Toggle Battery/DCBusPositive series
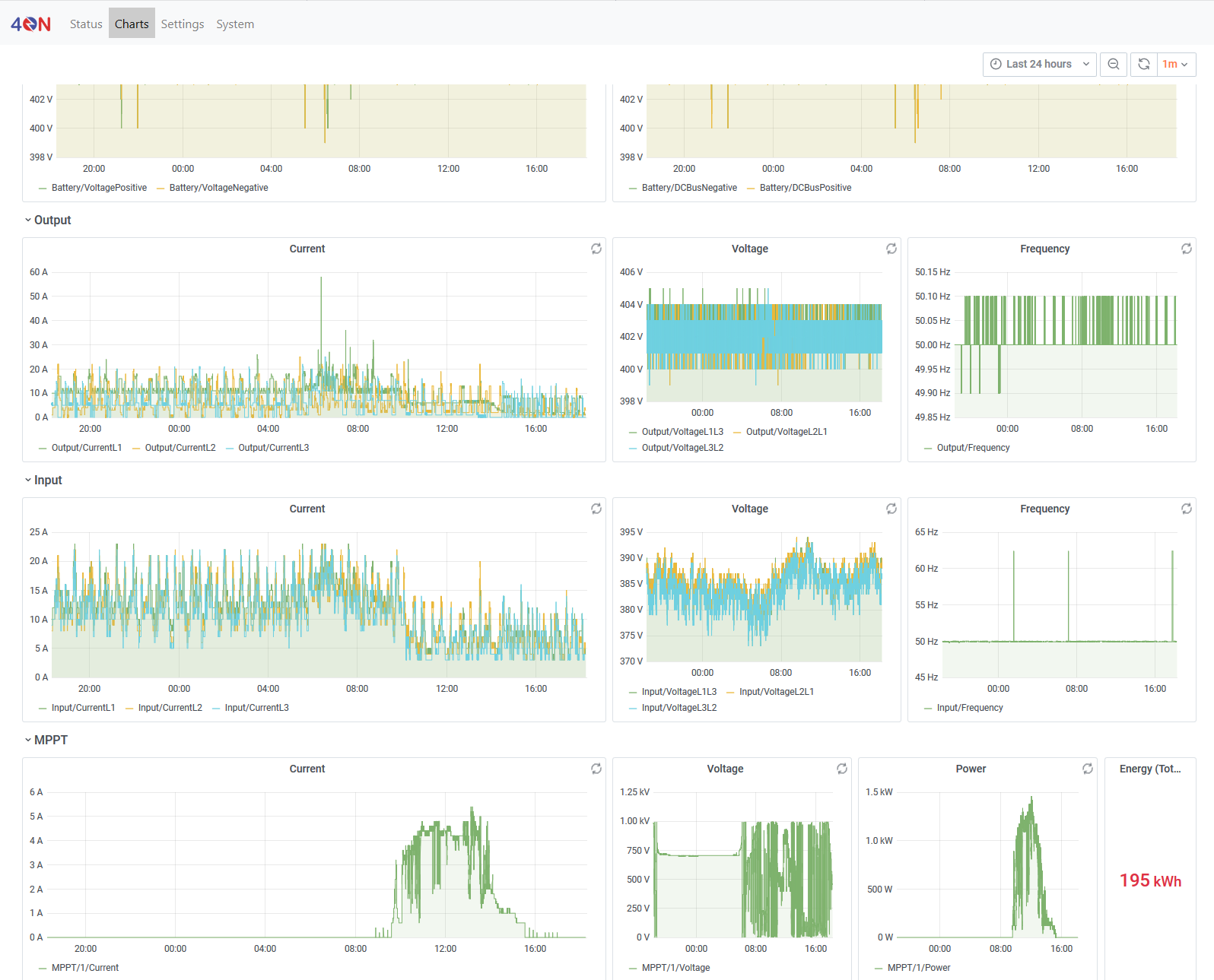1214x980 pixels. (x=806, y=188)
